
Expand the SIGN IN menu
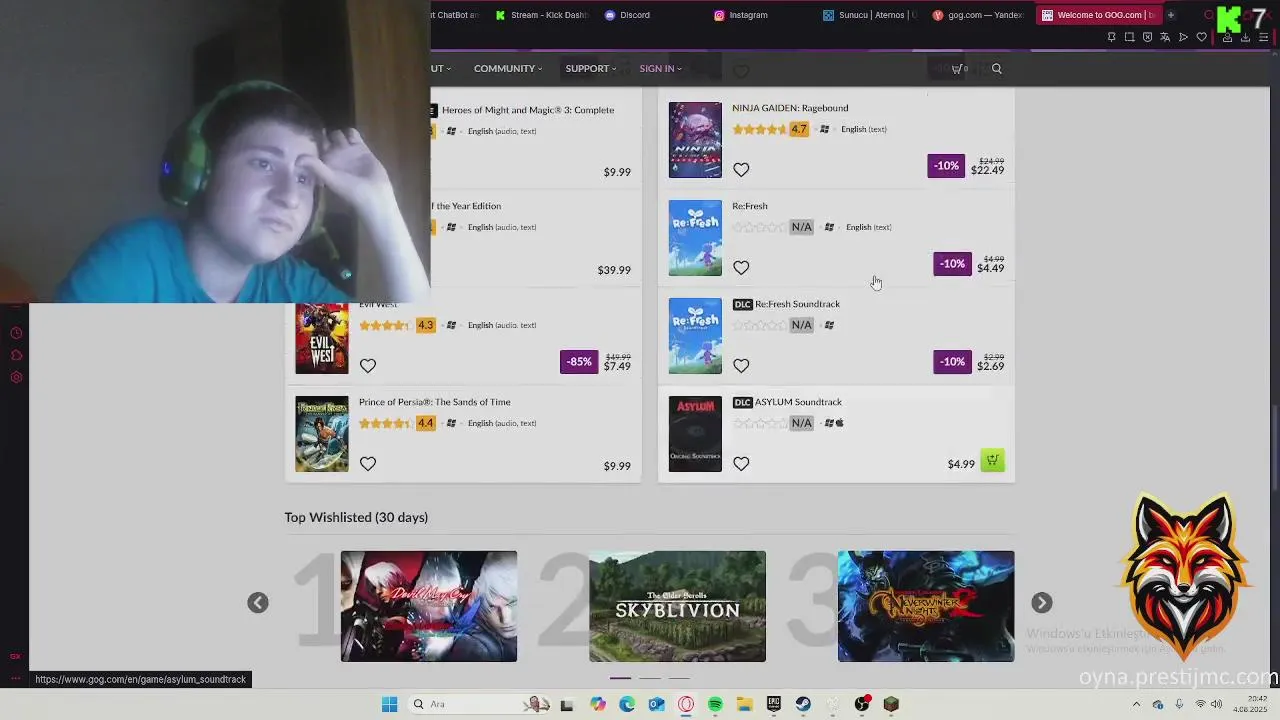pos(660,69)
